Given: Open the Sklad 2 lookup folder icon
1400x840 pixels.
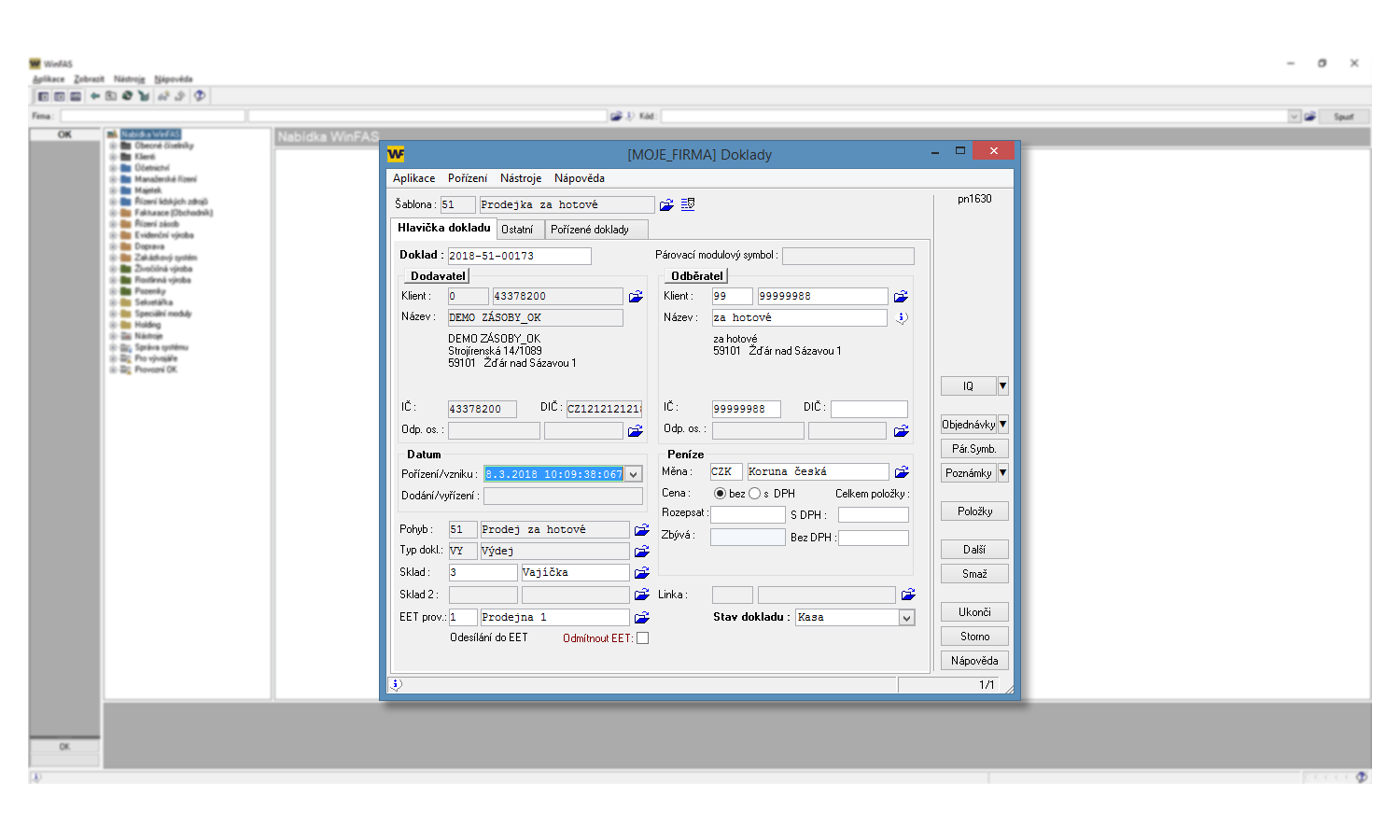Looking at the screenshot, I should pyautogui.click(x=642, y=595).
